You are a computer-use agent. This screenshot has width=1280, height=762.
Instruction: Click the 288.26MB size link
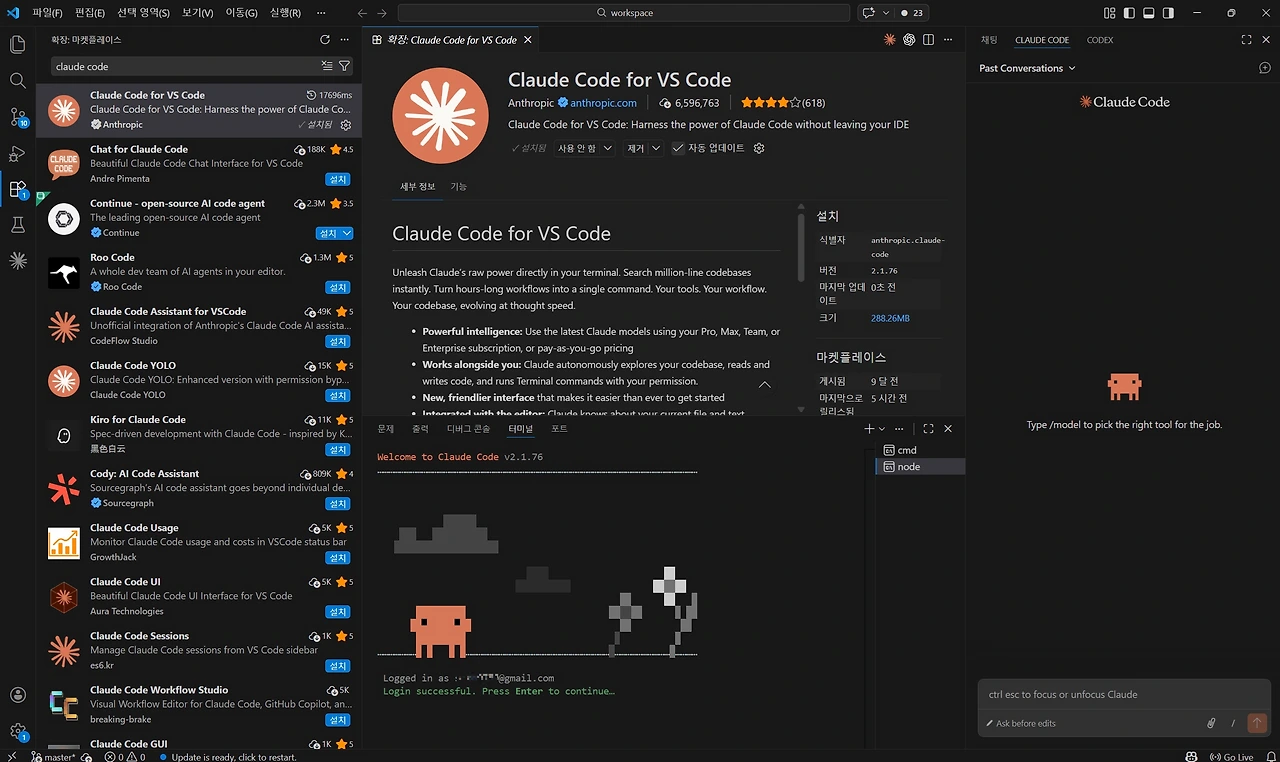(890, 318)
